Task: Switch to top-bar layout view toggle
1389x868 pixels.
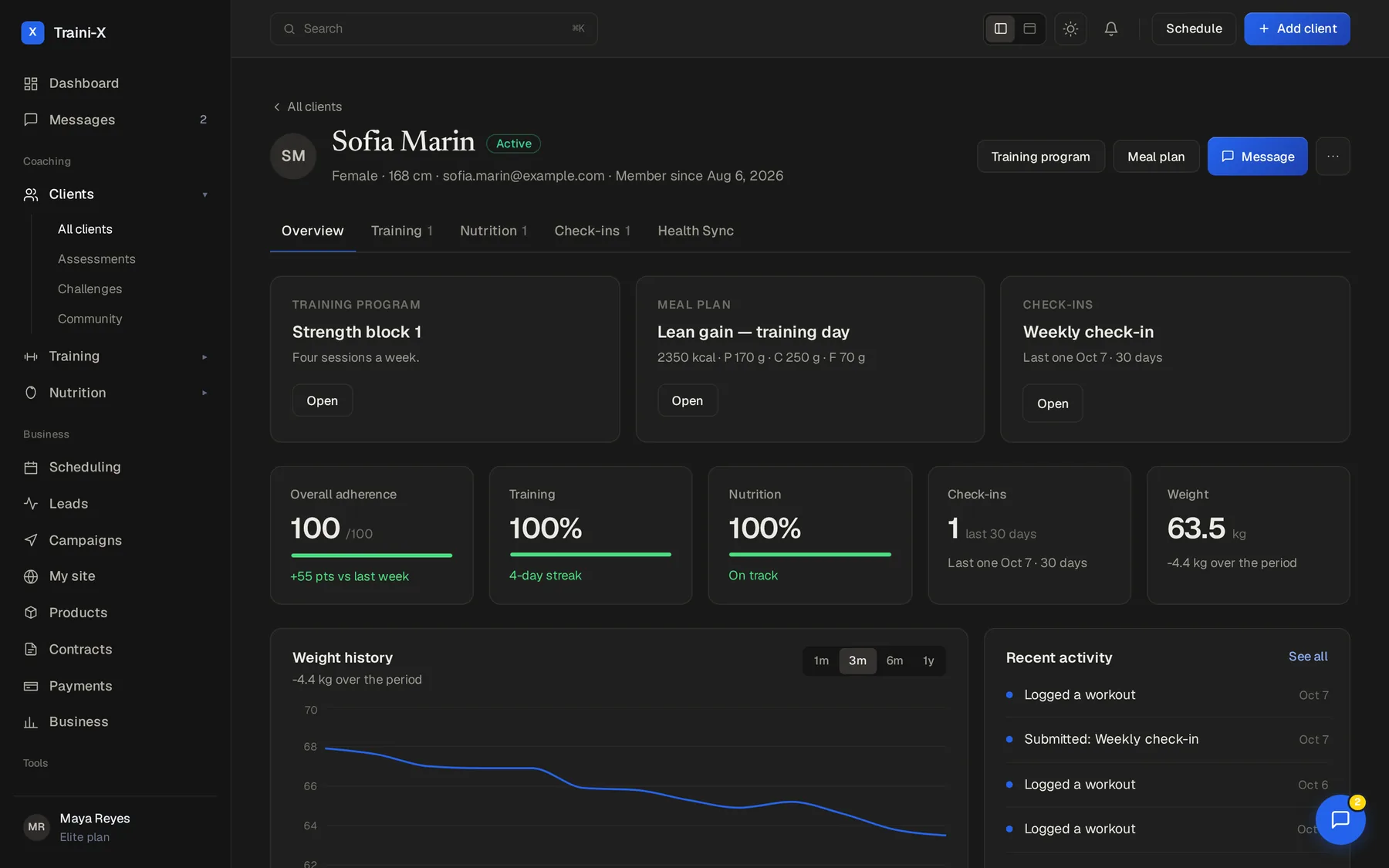Action: 1029,29
